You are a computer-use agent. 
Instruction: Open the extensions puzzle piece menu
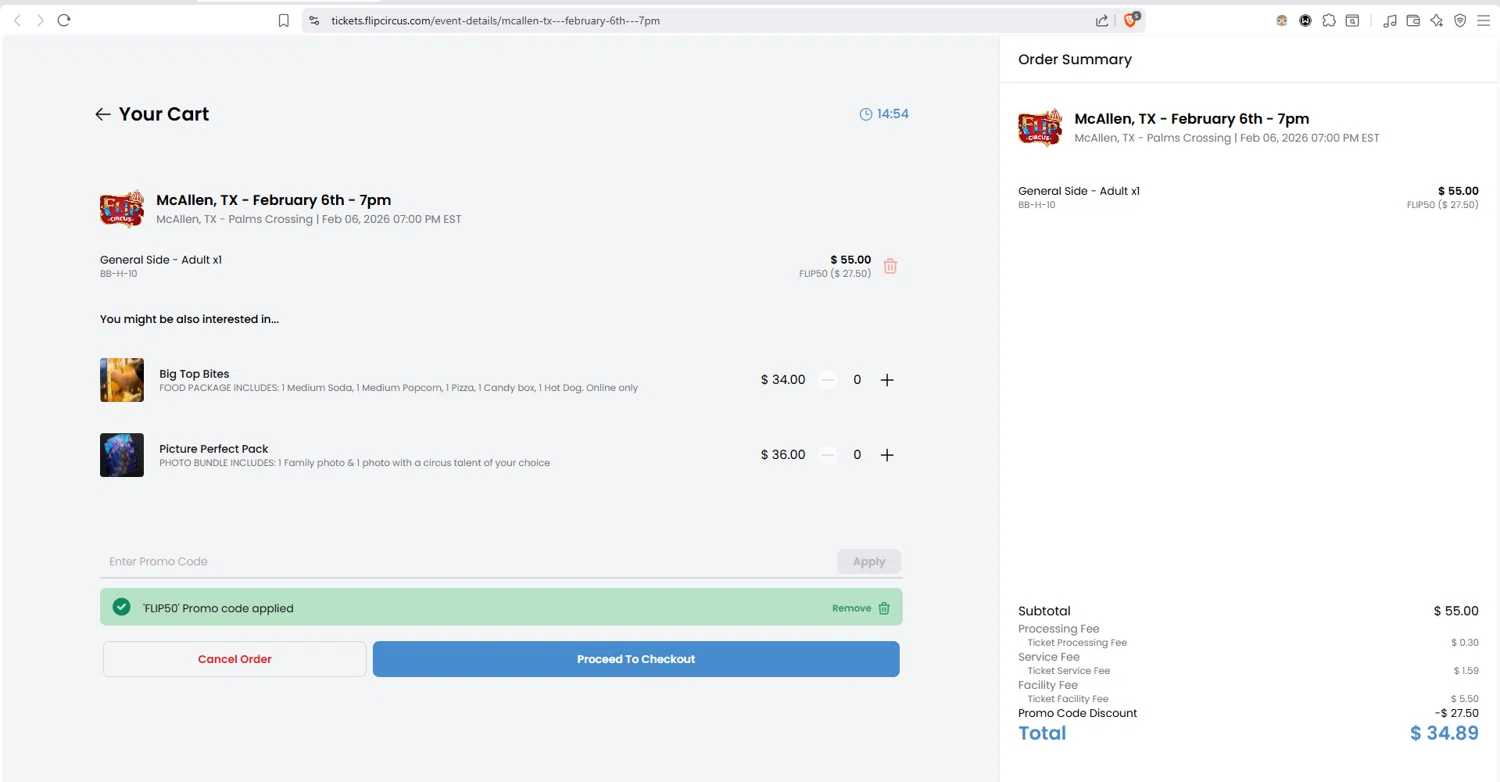1329,20
